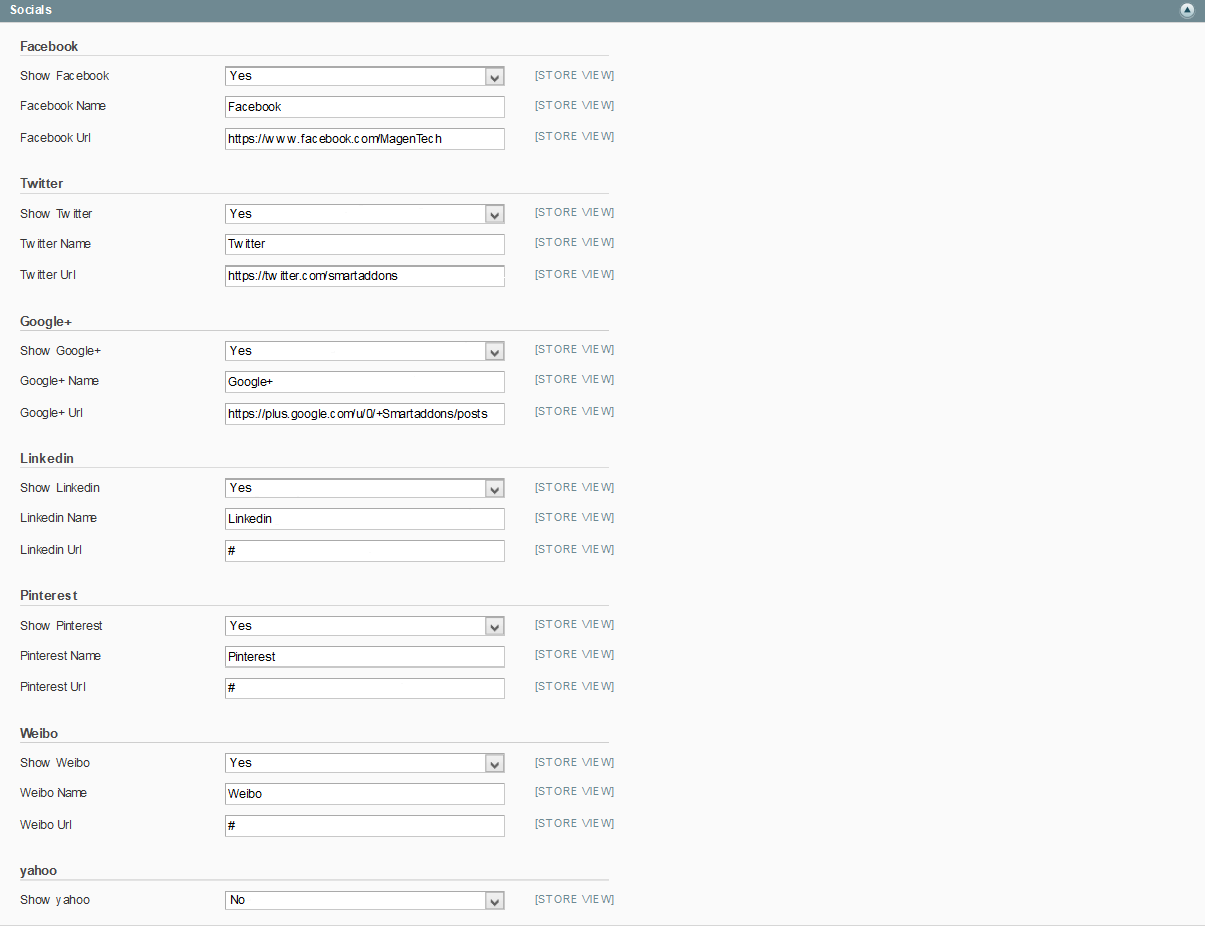Click the Show Pinterest label
Viewport: 1205px width, 926px height.
62,626
